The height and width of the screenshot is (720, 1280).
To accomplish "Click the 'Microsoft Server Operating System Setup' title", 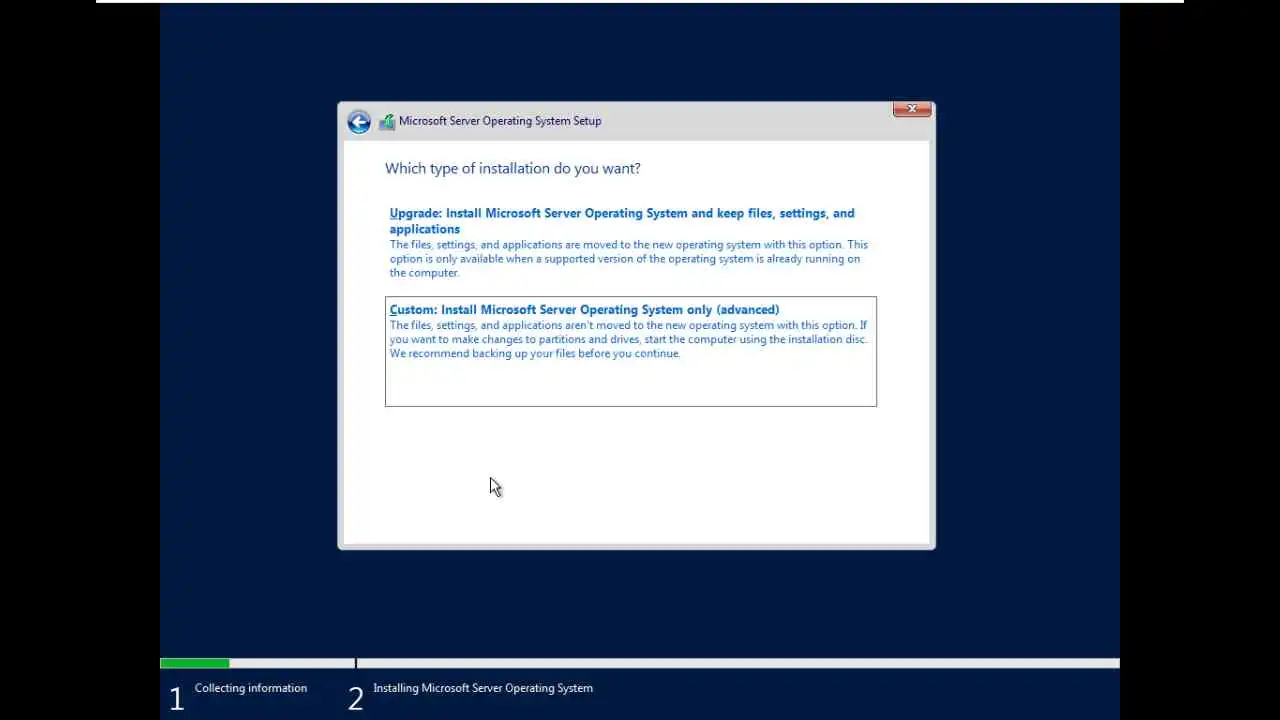I will [500, 121].
